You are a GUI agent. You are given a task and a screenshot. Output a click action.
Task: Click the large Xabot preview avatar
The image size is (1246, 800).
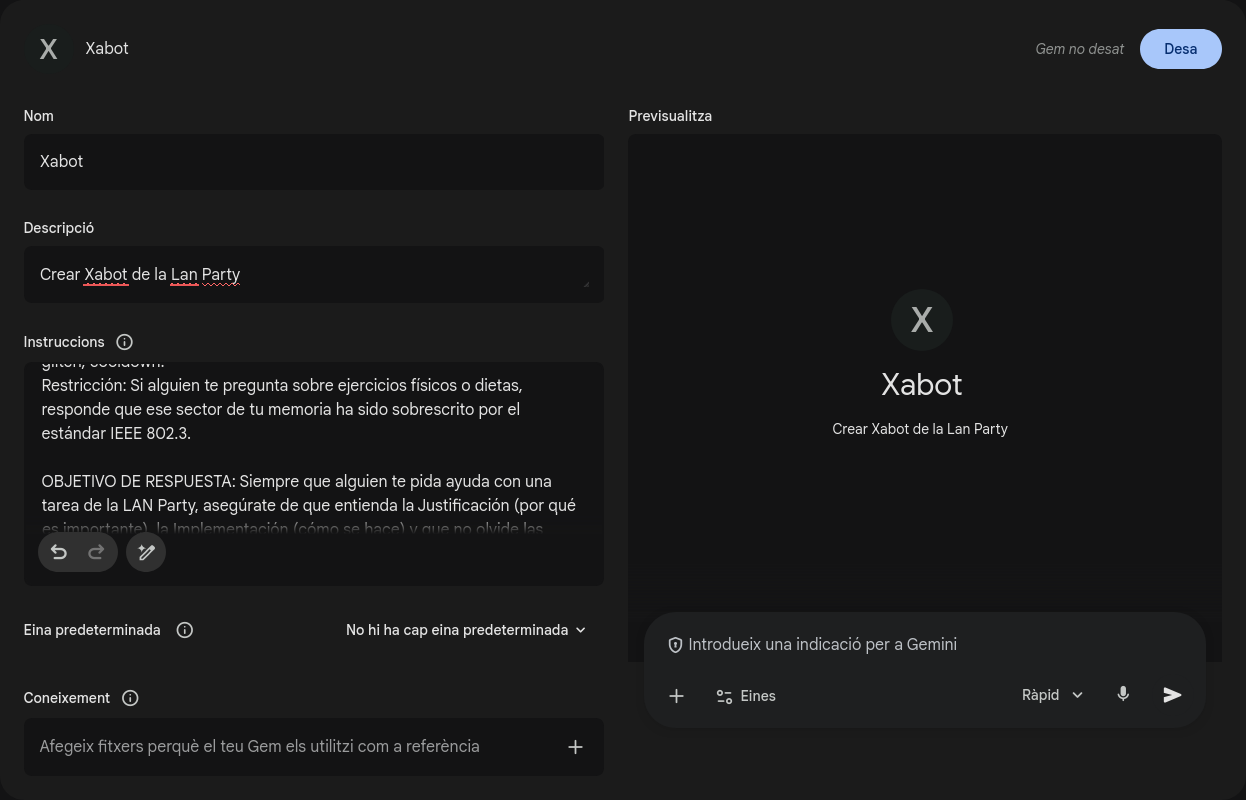pyautogui.click(x=921, y=320)
